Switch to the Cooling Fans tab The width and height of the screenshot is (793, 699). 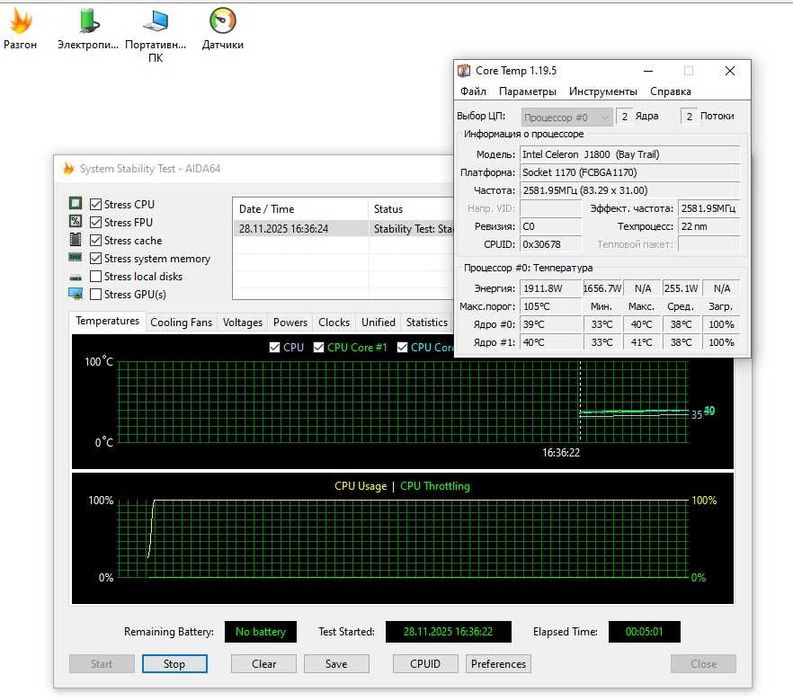click(x=181, y=323)
